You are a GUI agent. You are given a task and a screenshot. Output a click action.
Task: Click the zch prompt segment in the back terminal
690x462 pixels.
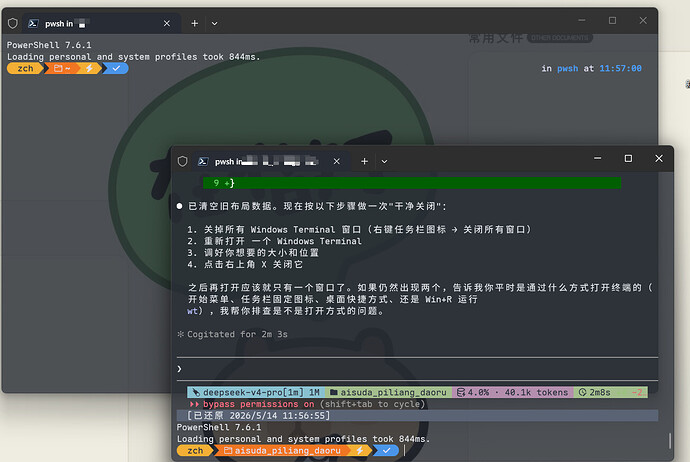point(25,69)
